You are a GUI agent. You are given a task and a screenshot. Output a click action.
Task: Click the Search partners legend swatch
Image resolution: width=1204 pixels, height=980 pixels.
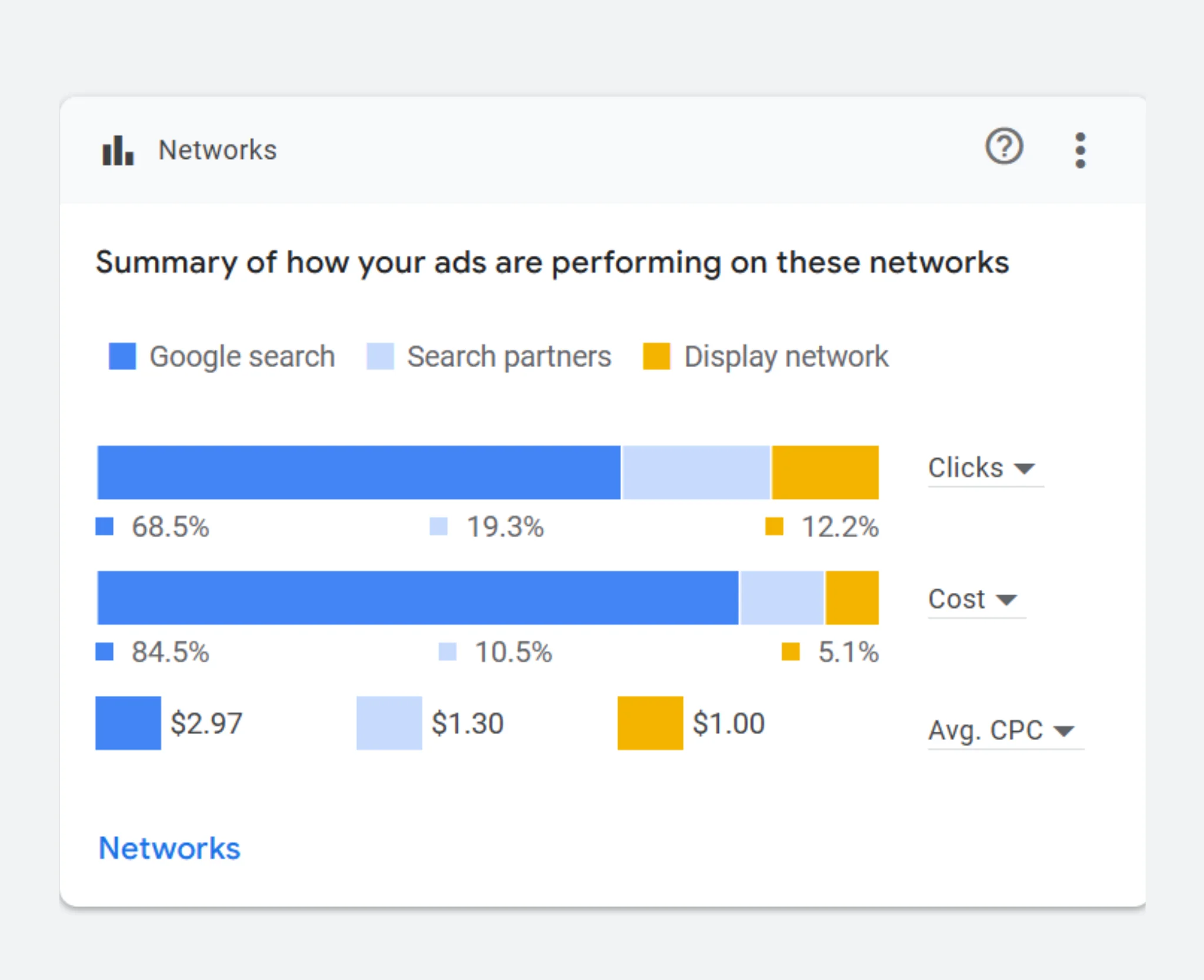point(380,356)
